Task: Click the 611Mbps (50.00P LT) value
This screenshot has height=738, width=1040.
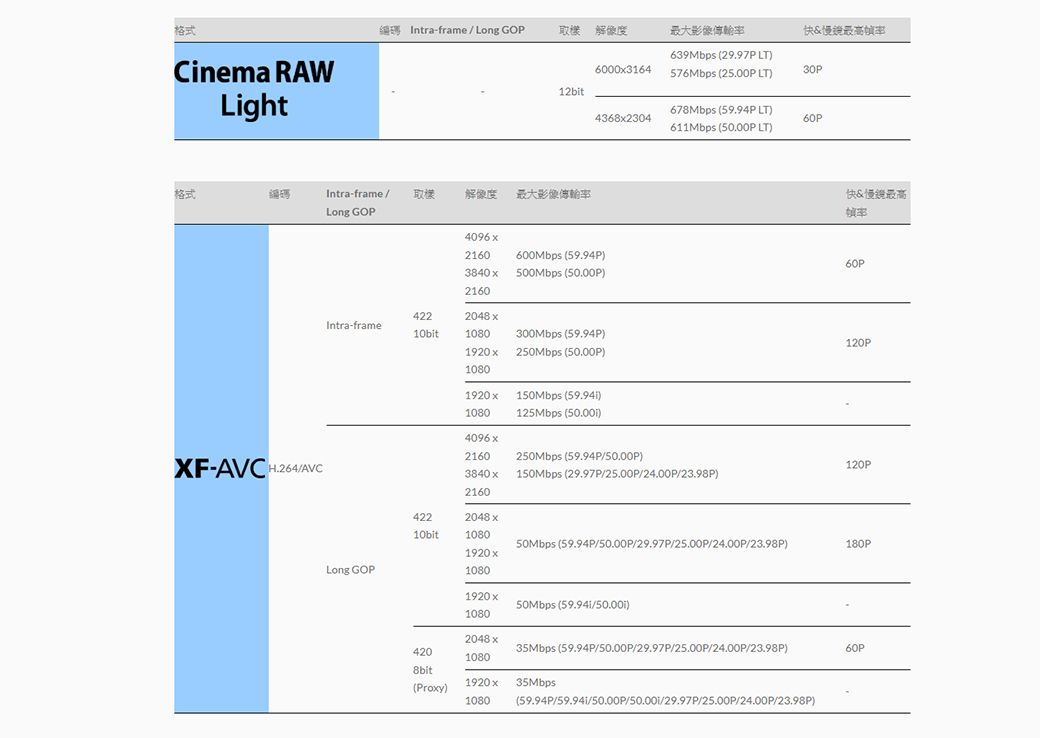Action: (721, 127)
